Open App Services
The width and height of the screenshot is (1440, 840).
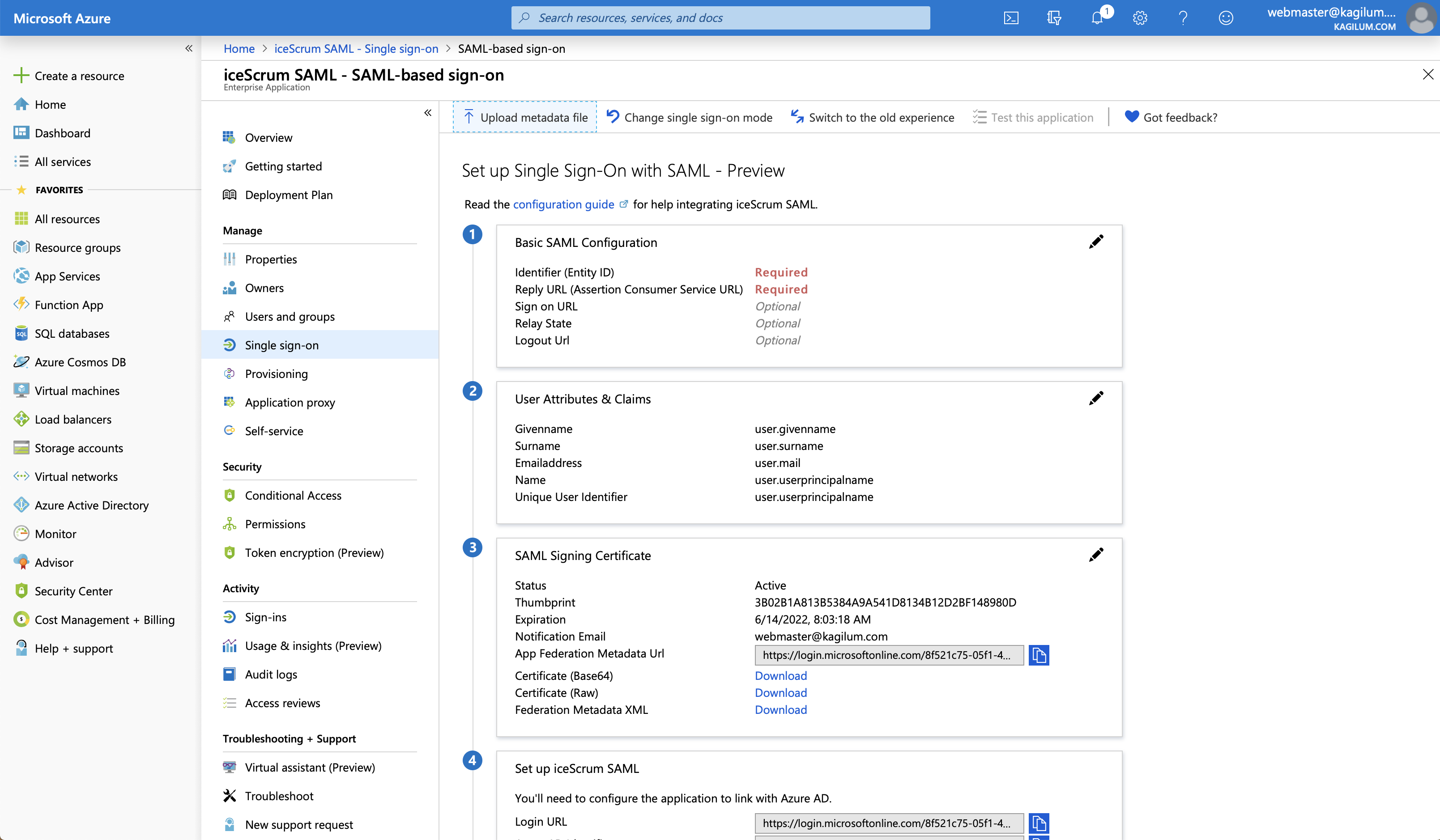[56, 276]
